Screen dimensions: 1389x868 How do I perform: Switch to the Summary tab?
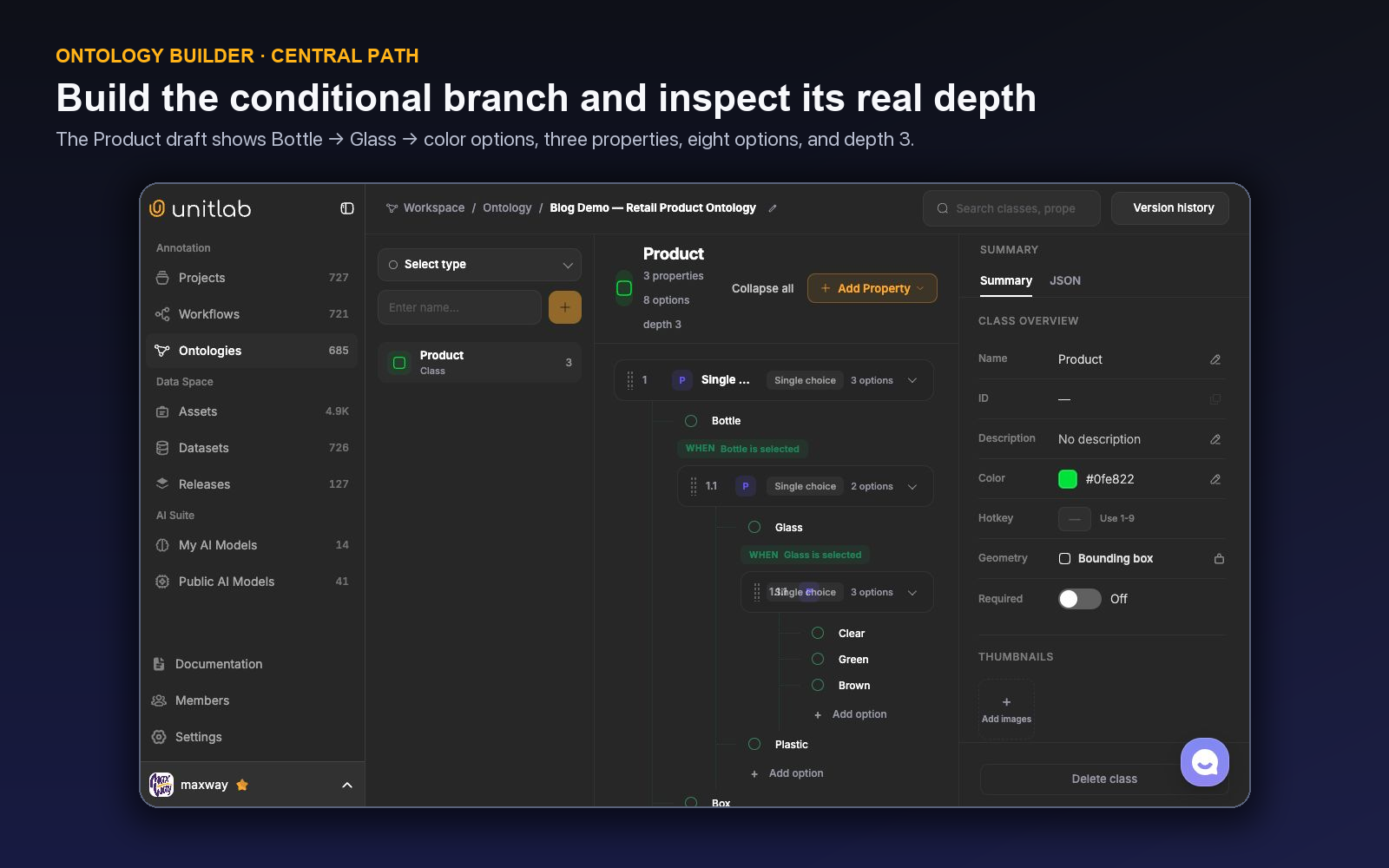tap(1006, 280)
